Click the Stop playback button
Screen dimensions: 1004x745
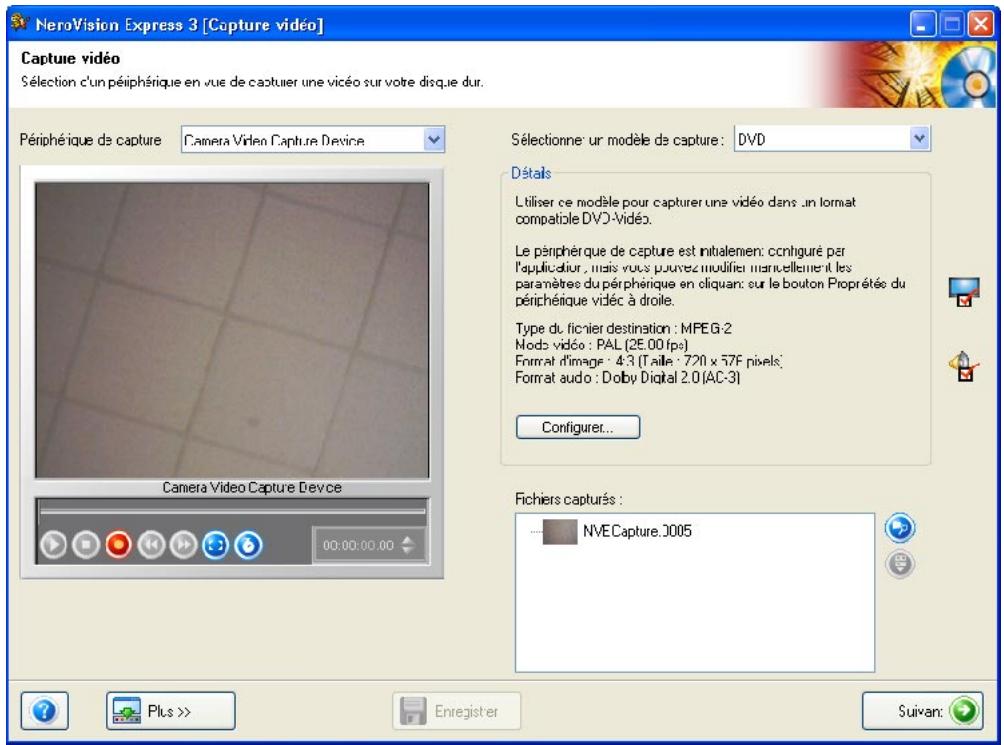[86, 545]
